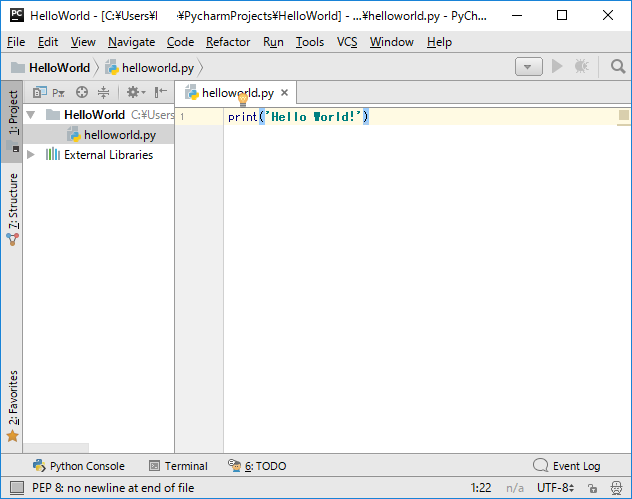
Task: Select HelloWorld root folder in tree
Action: click(94, 115)
